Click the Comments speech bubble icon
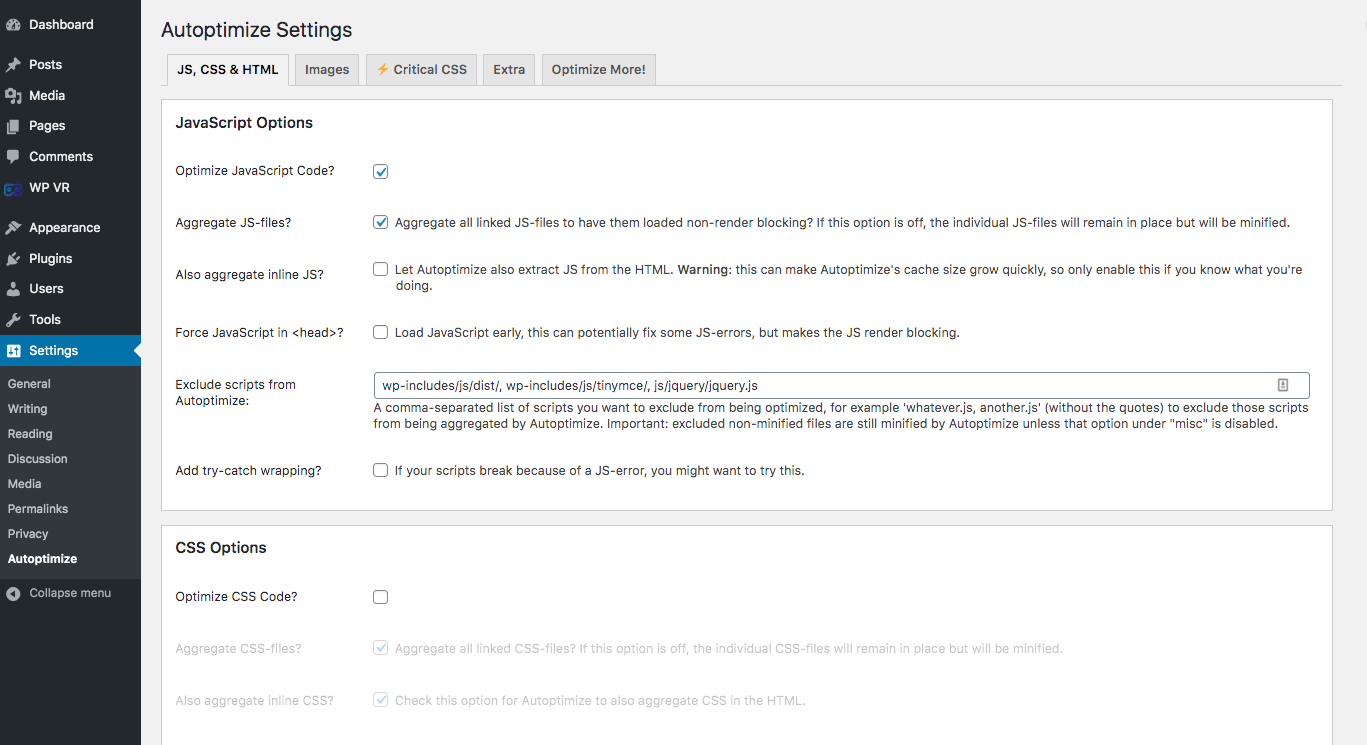Screen dimensions: 1367x745 click(x=13, y=157)
